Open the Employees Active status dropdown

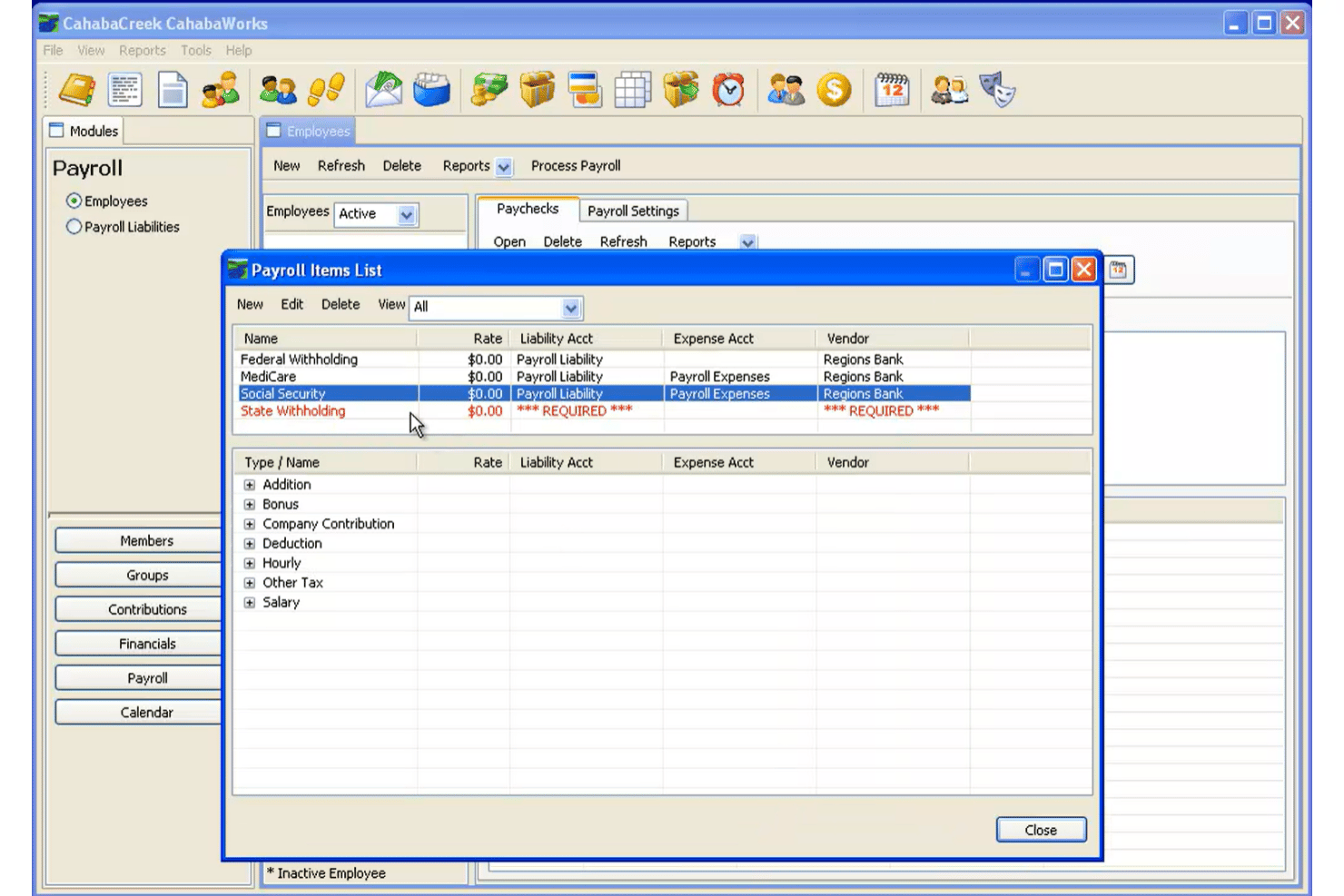tap(406, 215)
